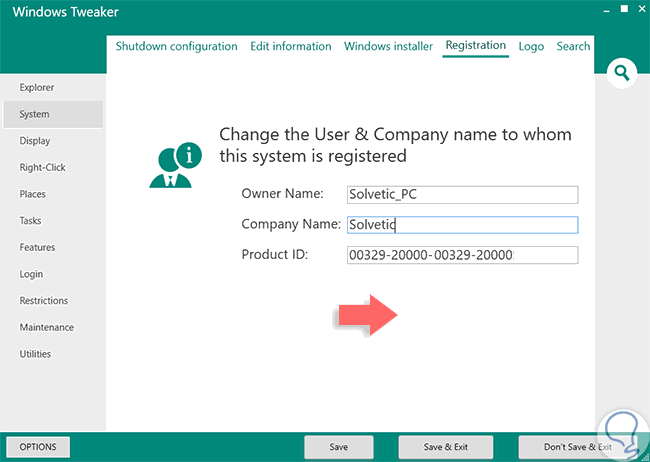
Task: Click the magnifier search icon
Action: (x=621, y=73)
